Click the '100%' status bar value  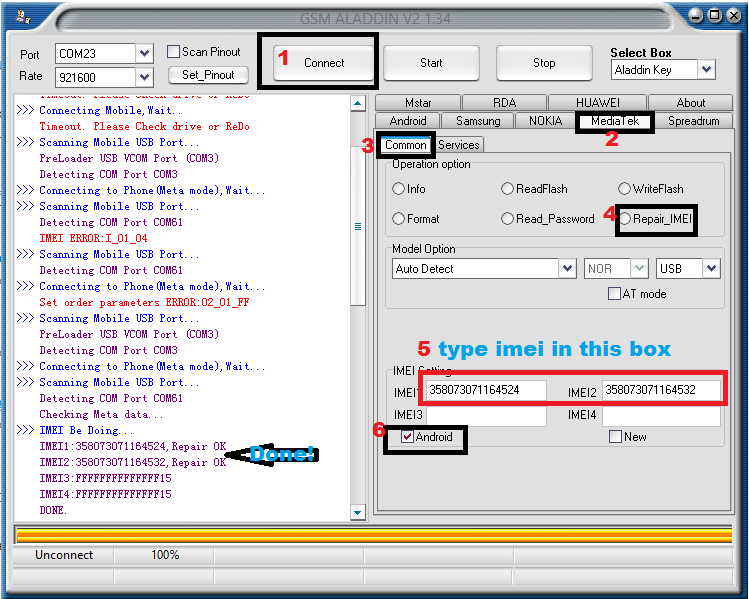(x=165, y=555)
